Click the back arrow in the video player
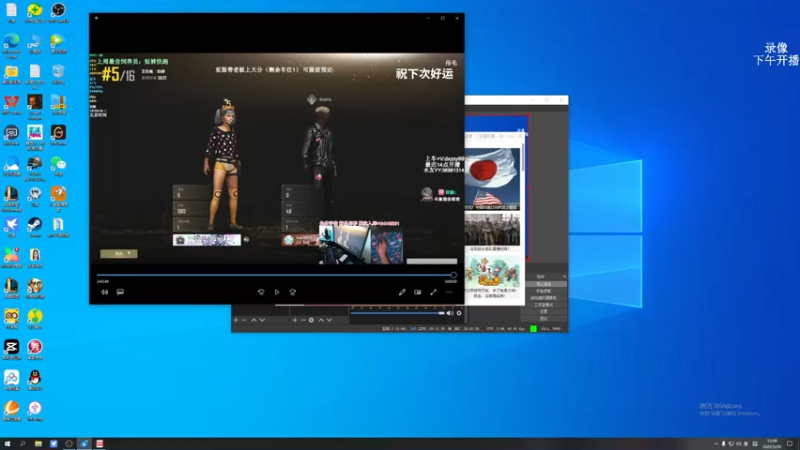 point(96,18)
